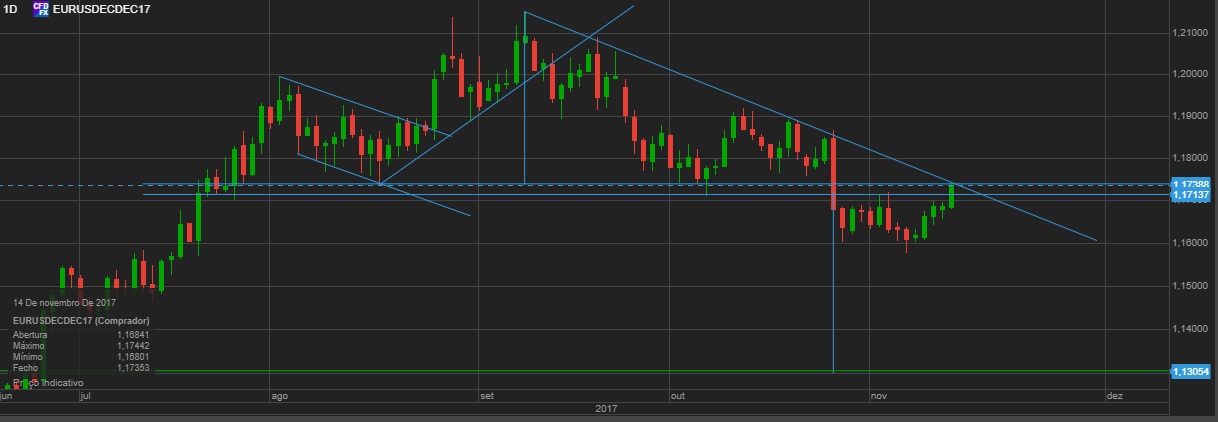
Task: Click the green 1,13054 price level tag
Action: point(1191,371)
